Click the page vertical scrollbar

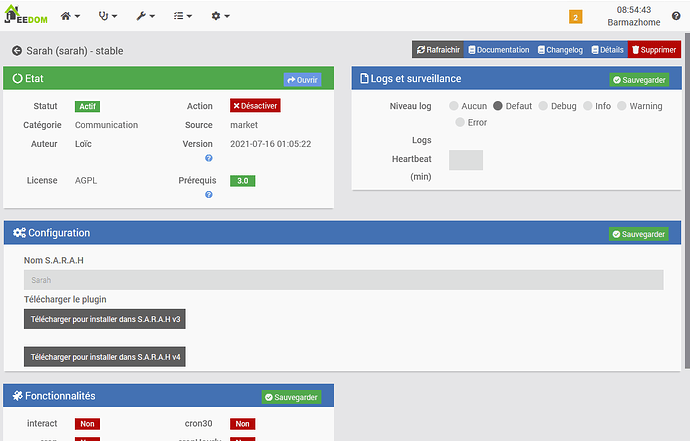pos(687,201)
